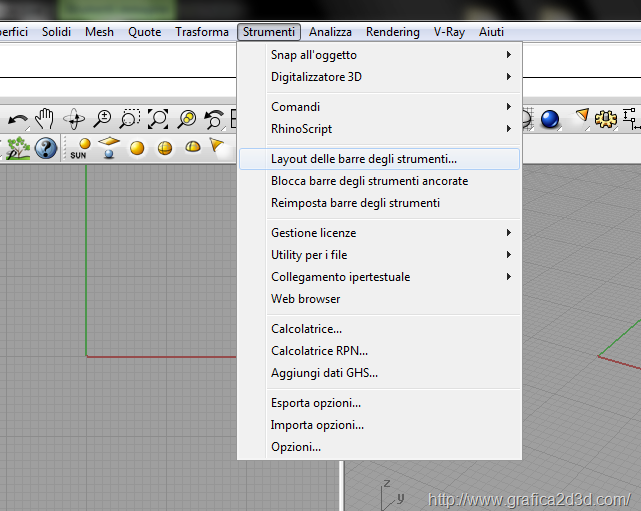641x511 pixels.
Task: Expand the Gestione licenze submenu
Action: (x=379, y=233)
